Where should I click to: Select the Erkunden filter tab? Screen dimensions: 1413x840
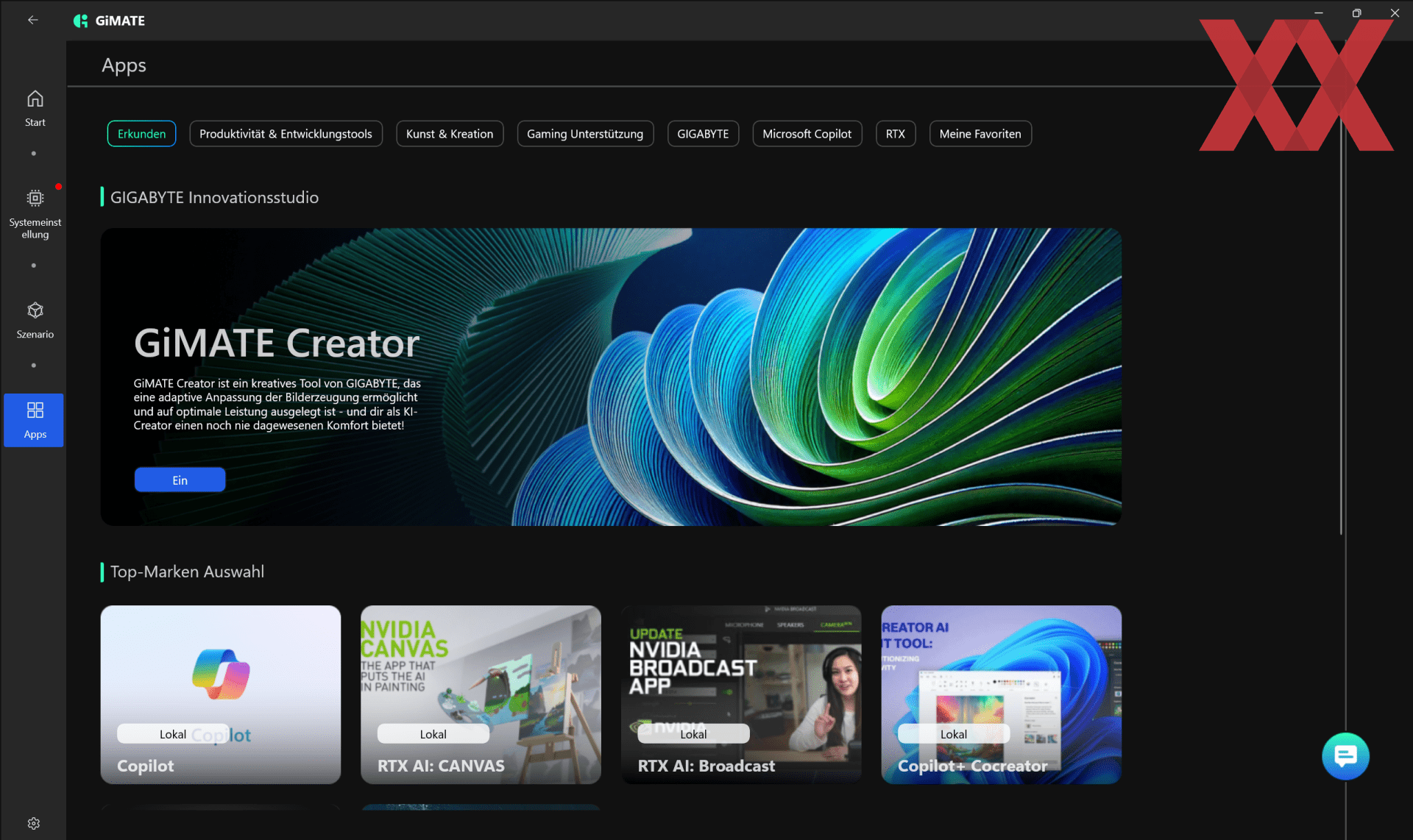(141, 134)
